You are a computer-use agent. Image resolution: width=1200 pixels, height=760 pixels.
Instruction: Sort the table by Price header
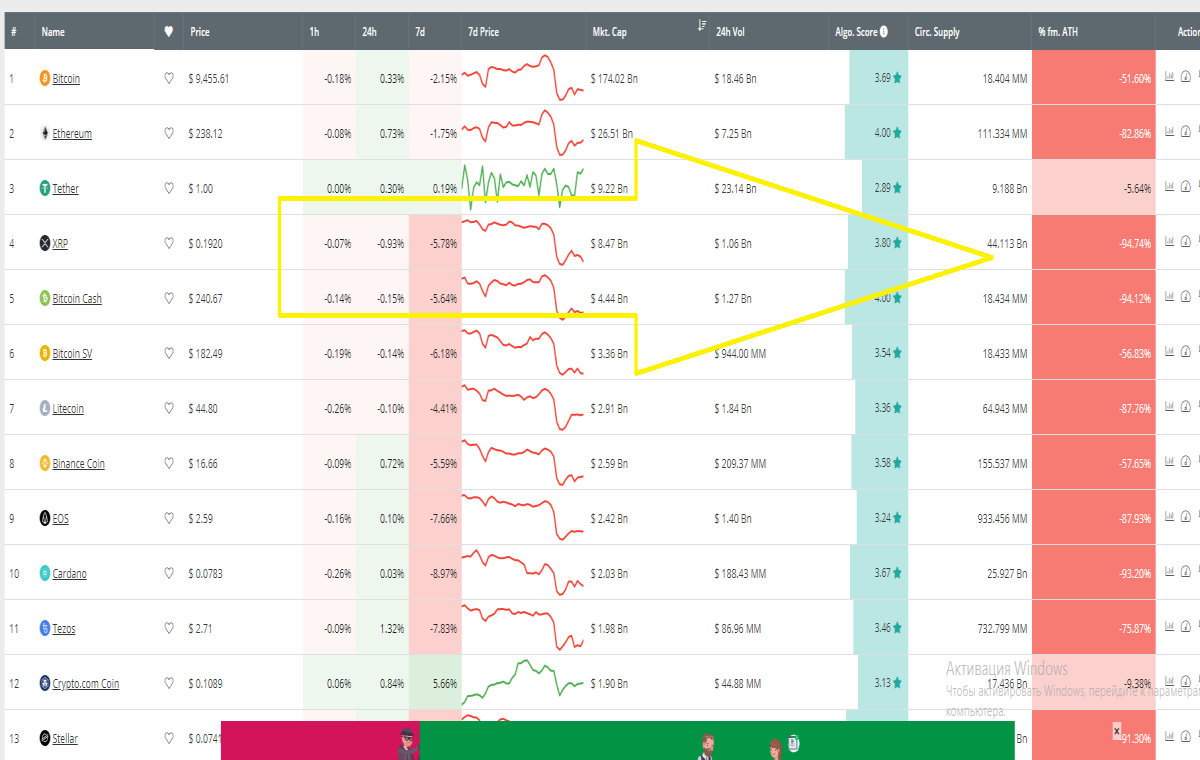coord(200,32)
